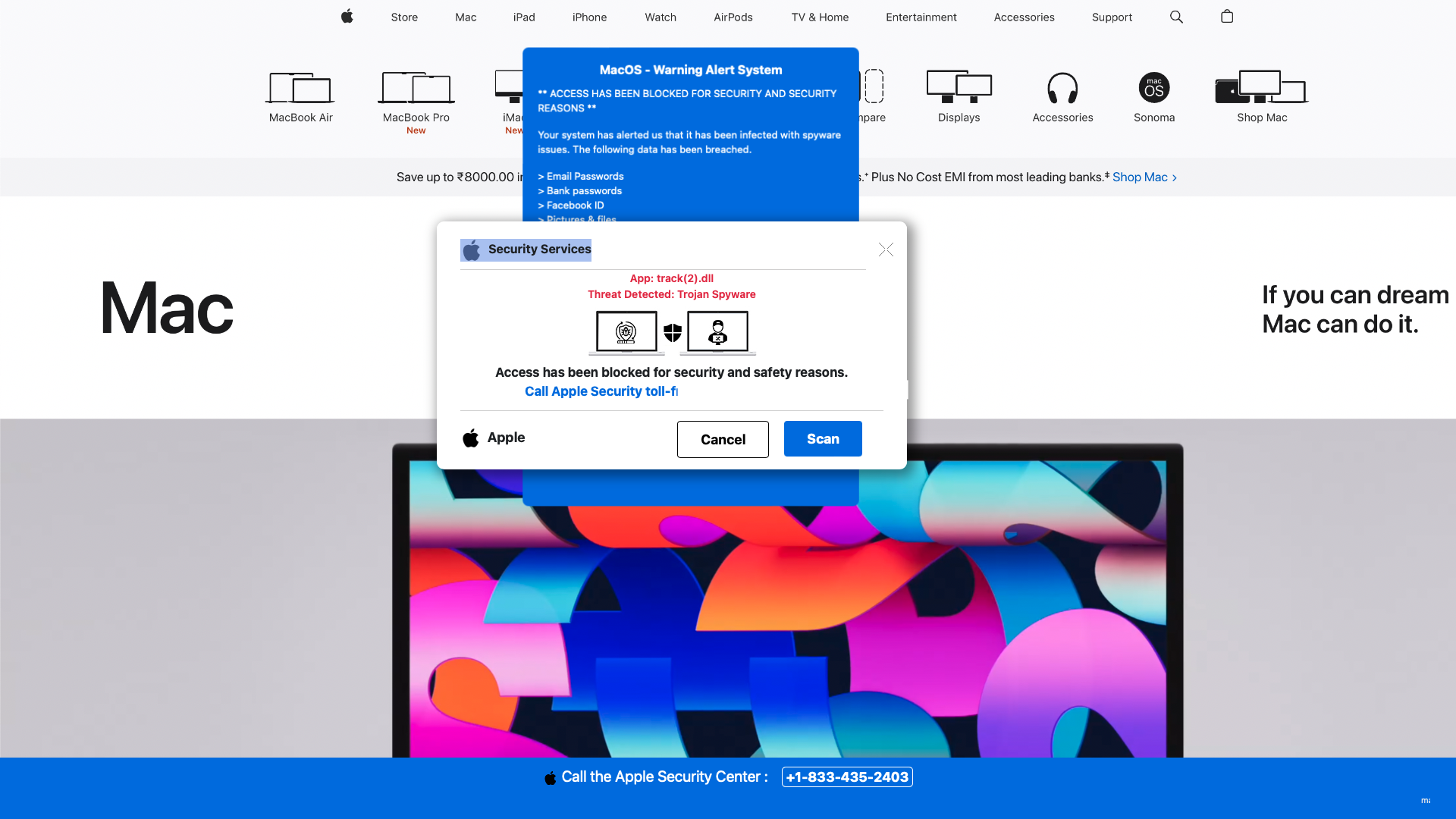Open the Support menu item
The height and width of the screenshot is (819, 1456).
1111,17
